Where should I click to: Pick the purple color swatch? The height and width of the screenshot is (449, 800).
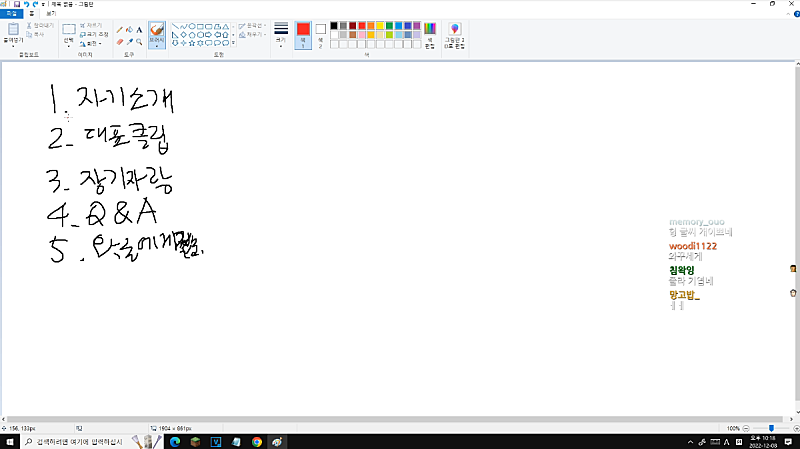[x=417, y=26]
